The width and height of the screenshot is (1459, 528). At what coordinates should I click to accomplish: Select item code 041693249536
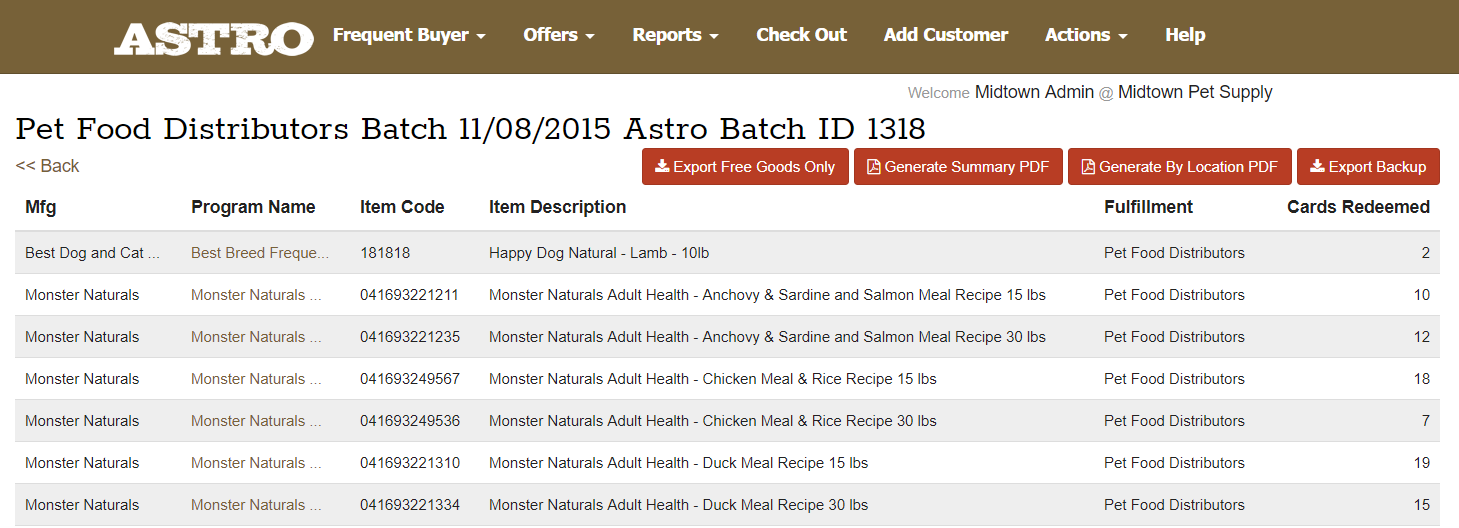[410, 421]
